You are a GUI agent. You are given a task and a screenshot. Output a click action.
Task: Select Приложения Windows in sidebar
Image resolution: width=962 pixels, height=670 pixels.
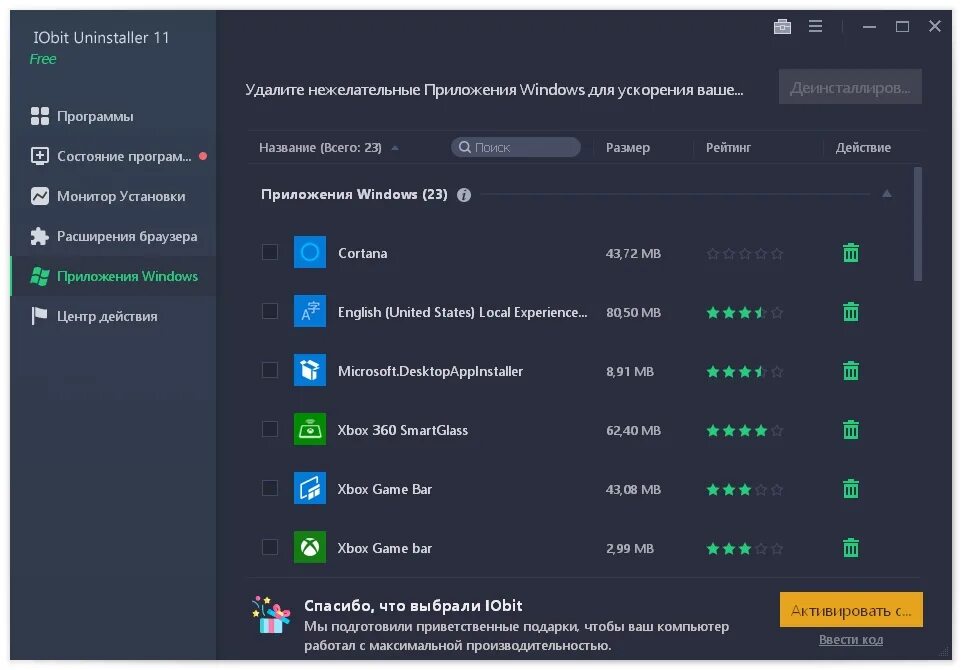(113, 276)
